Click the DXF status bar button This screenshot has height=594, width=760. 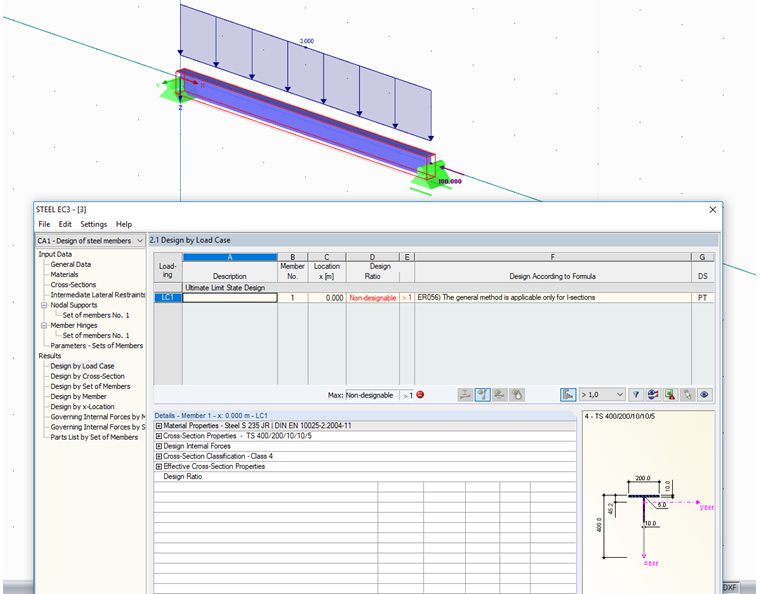[730, 587]
